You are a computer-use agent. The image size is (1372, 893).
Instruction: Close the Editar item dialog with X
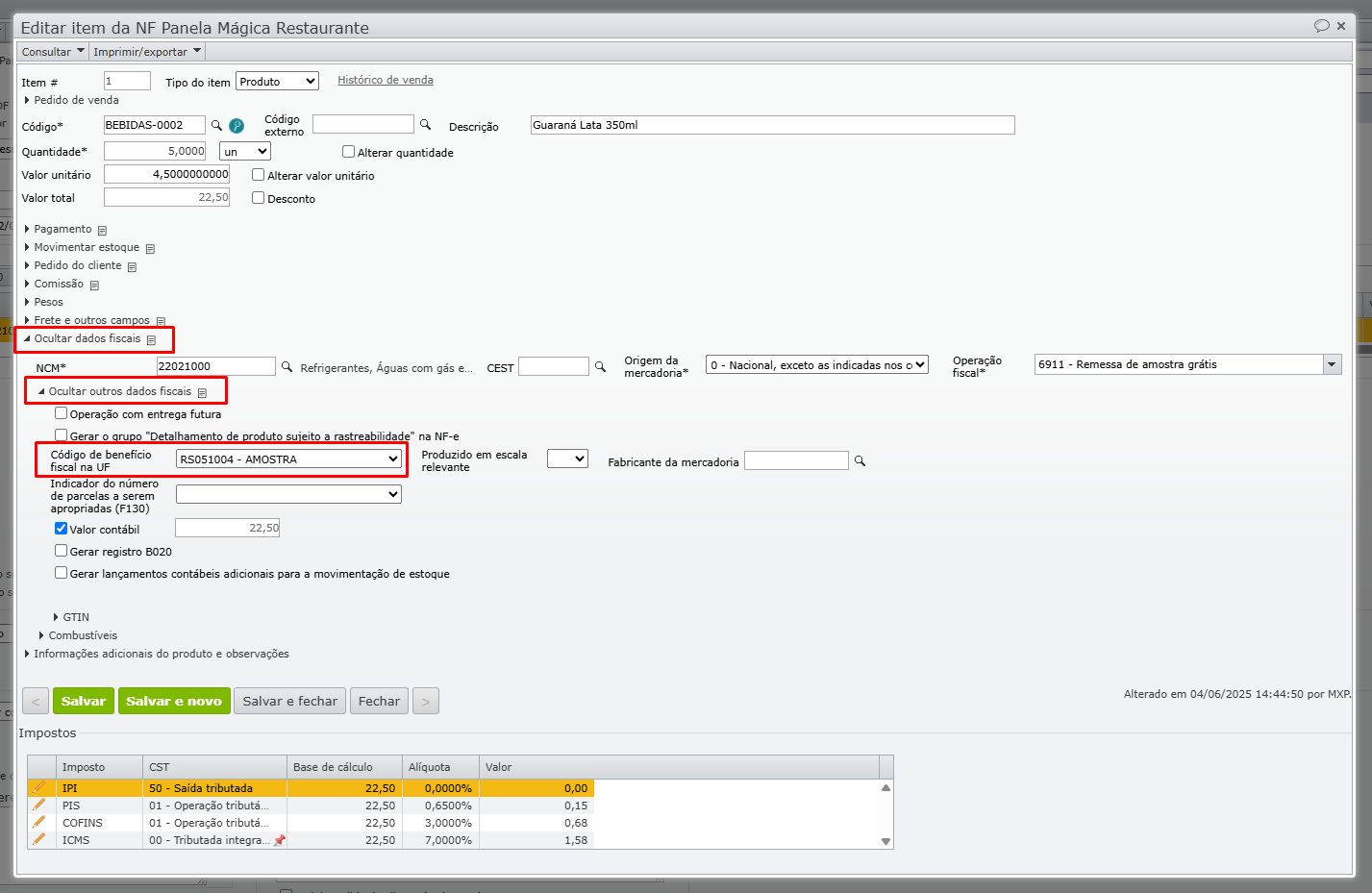(1341, 26)
